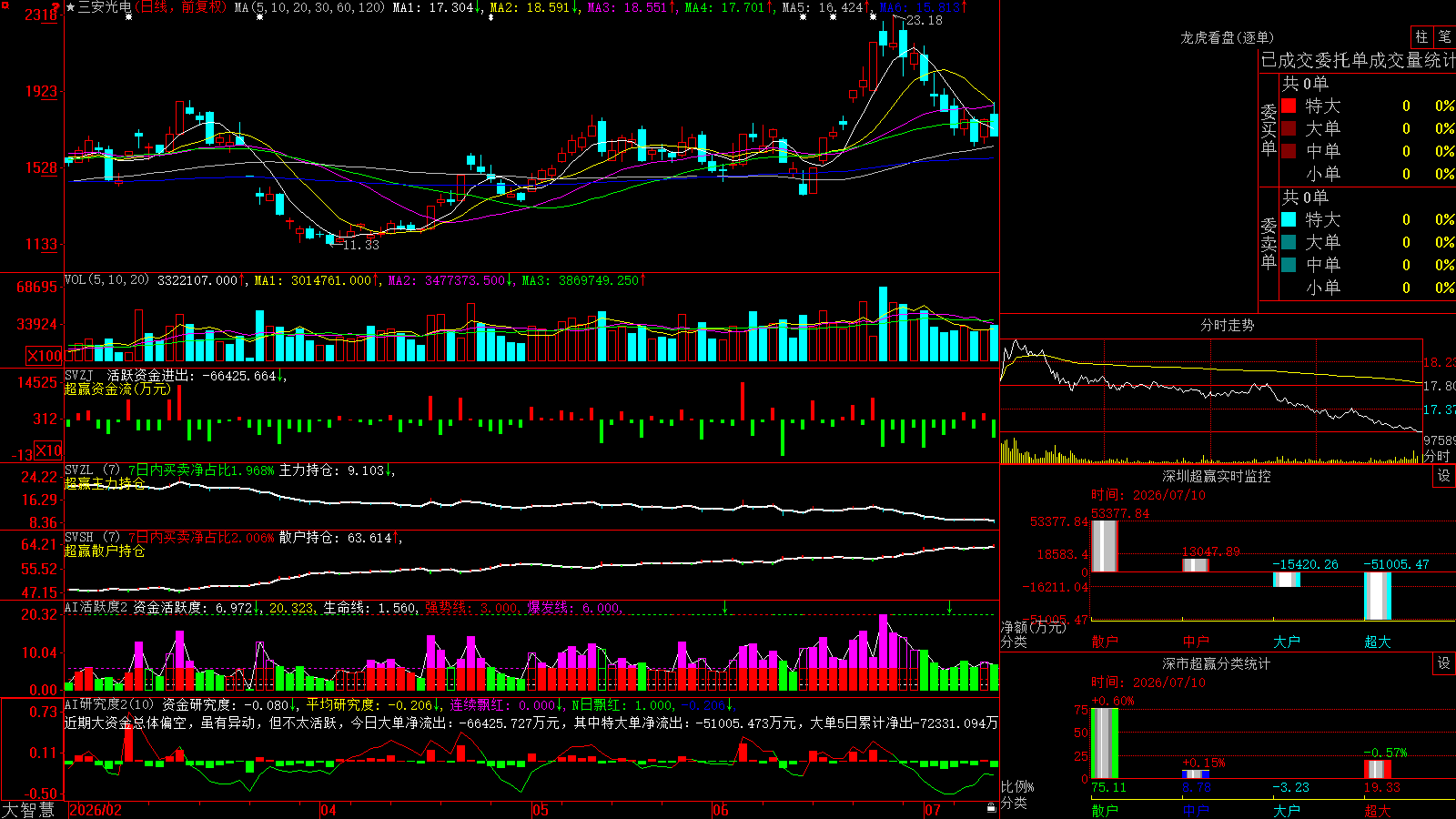The image size is (1456, 819).
Task: Click the 11.33 low price marker
Action: pyautogui.click(x=361, y=245)
